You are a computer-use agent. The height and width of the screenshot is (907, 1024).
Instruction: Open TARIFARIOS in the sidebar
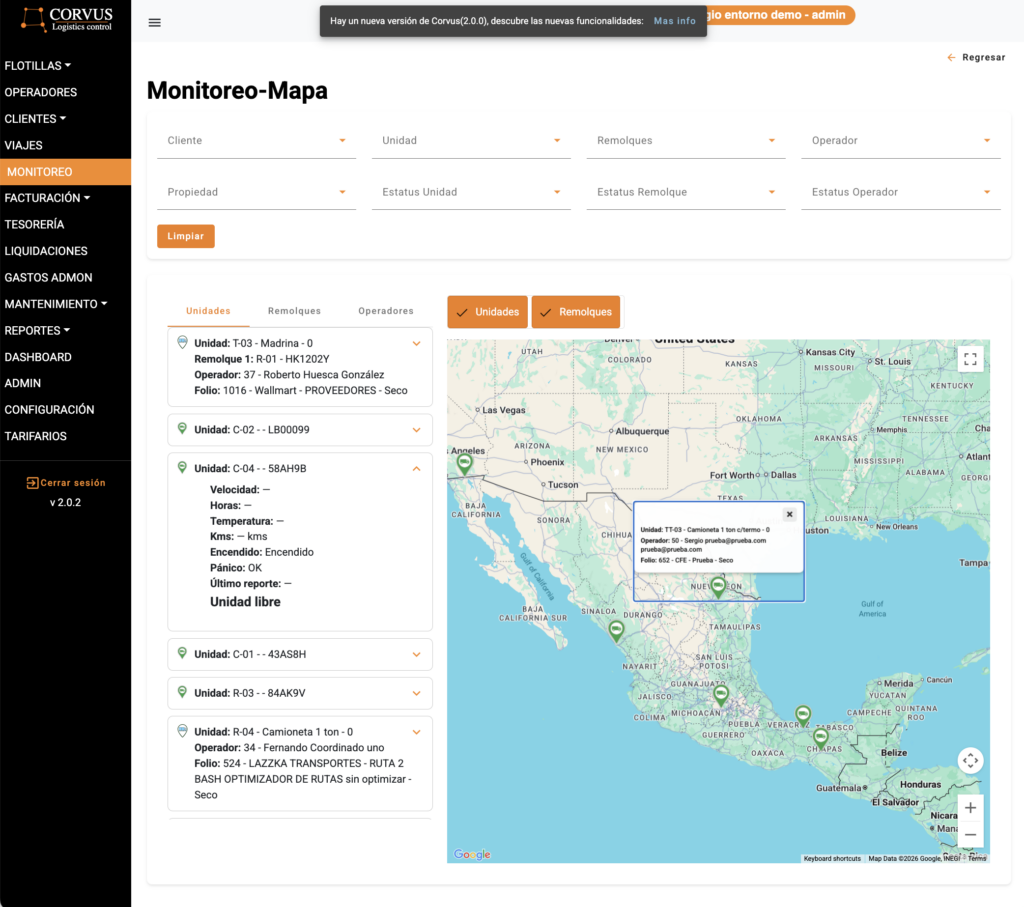(35, 436)
